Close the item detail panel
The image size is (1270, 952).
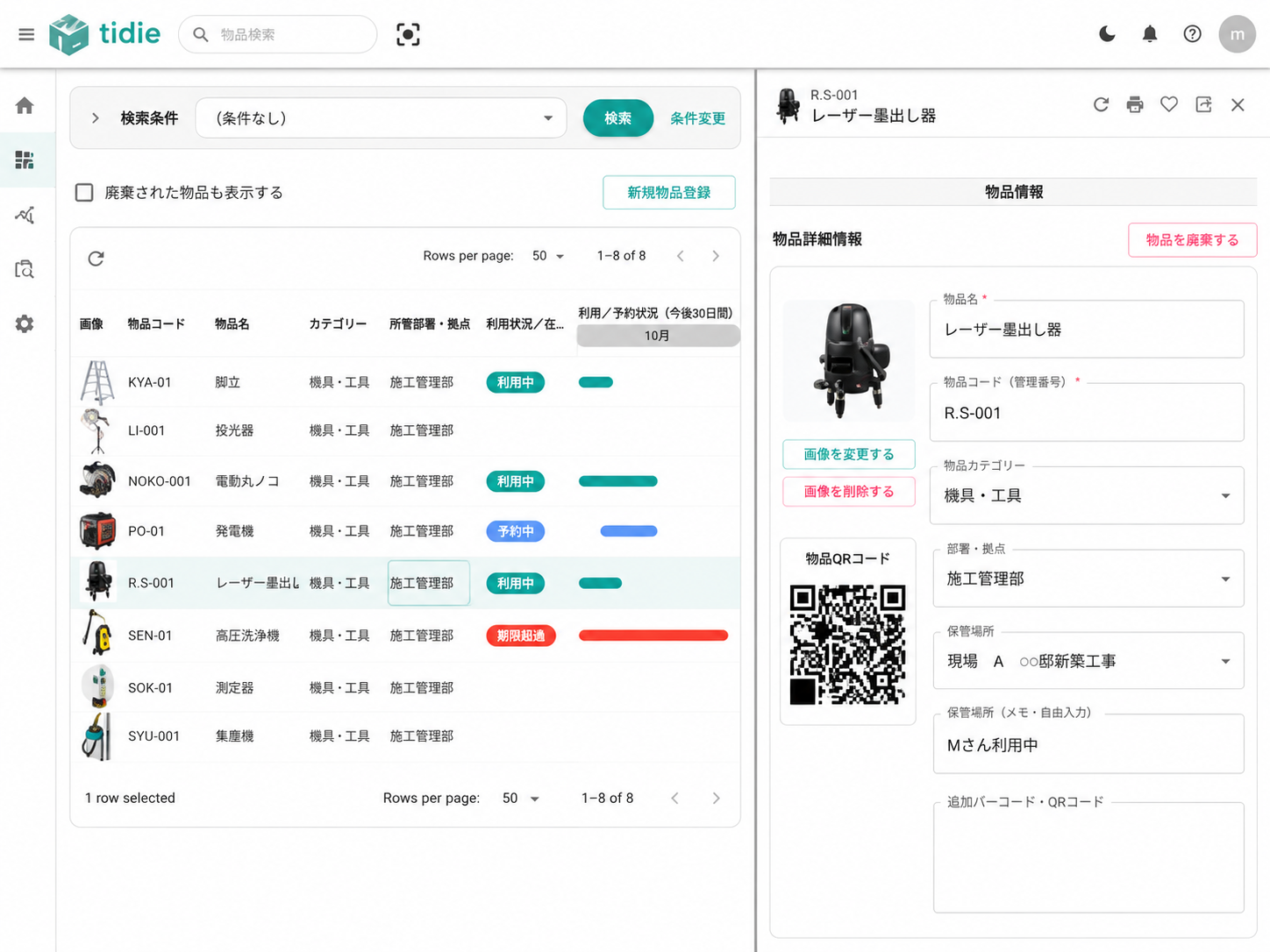tap(1238, 105)
